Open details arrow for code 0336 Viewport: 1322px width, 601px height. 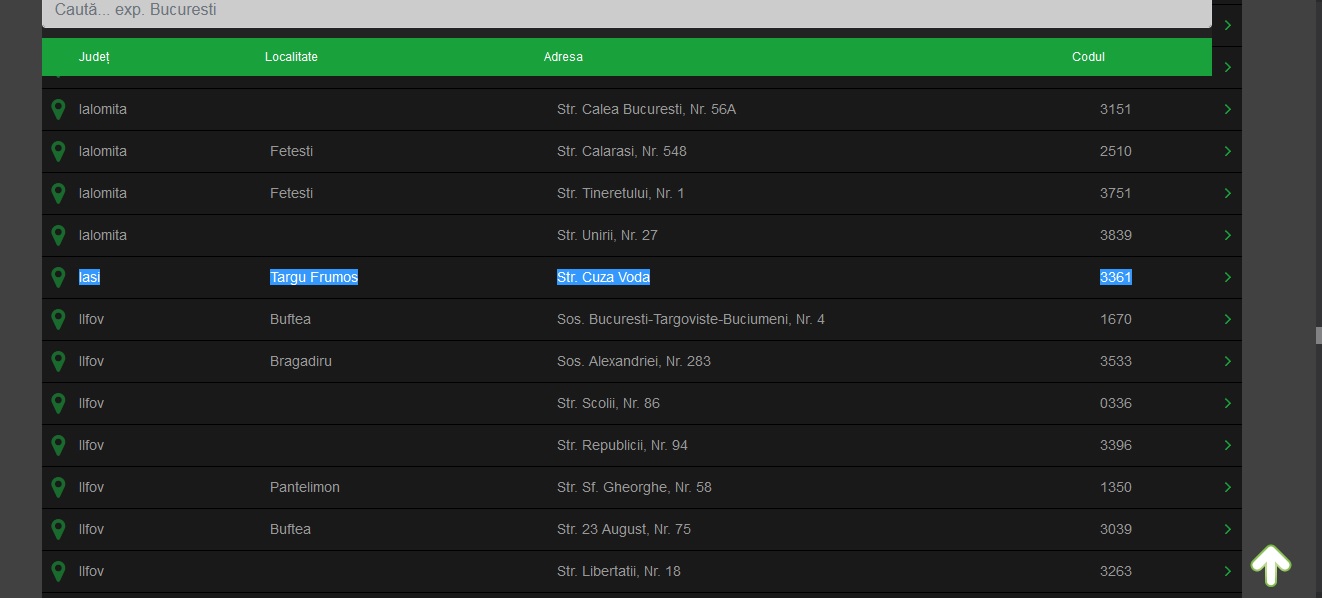tap(1228, 403)
